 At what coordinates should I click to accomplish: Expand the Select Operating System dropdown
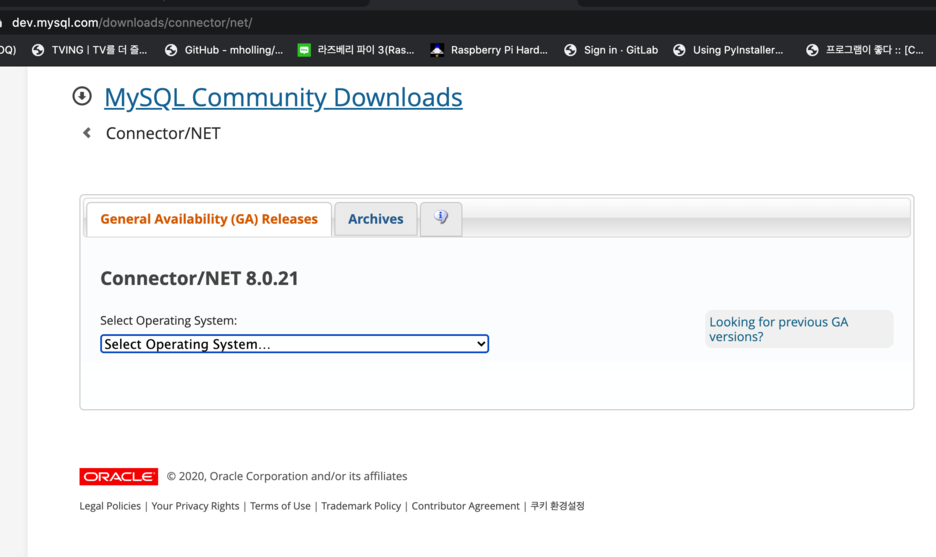294,344
